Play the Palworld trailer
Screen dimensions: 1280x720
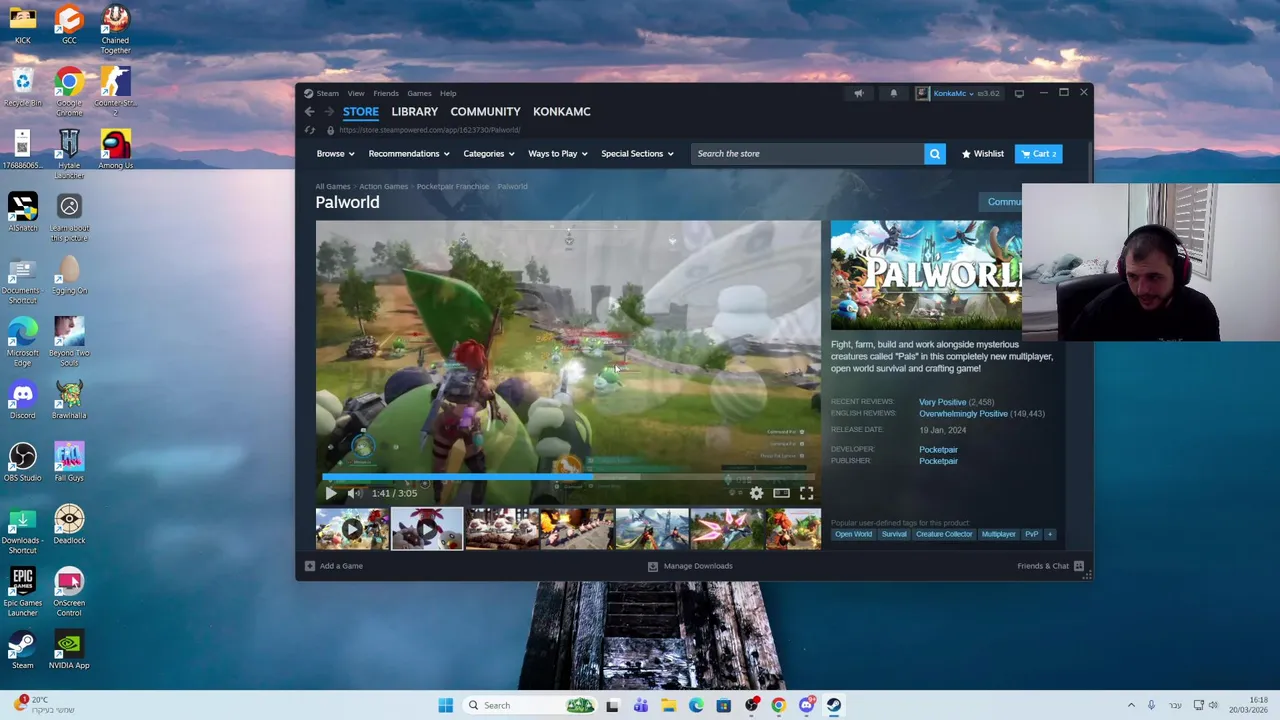[331, 493]
